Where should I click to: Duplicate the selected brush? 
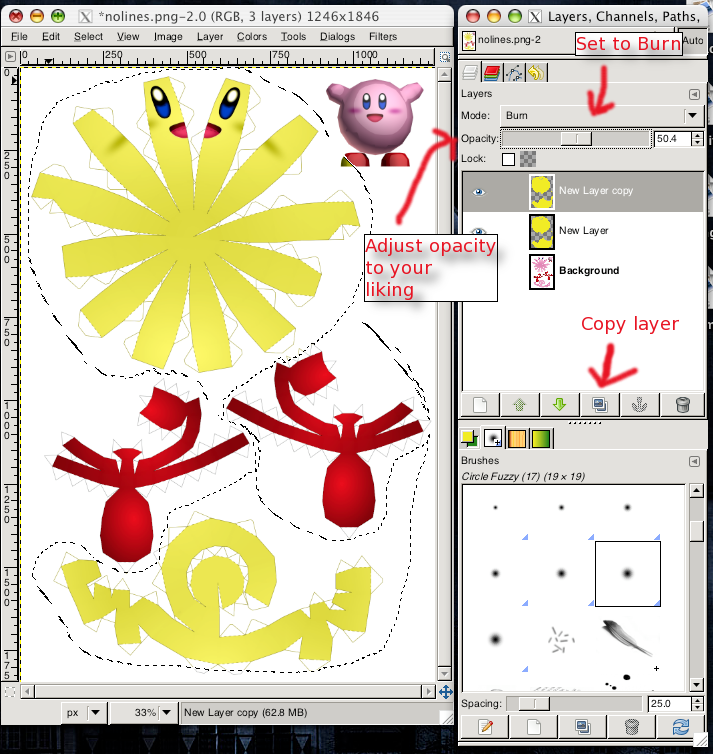pyautogui.click(x=583, y=726)
